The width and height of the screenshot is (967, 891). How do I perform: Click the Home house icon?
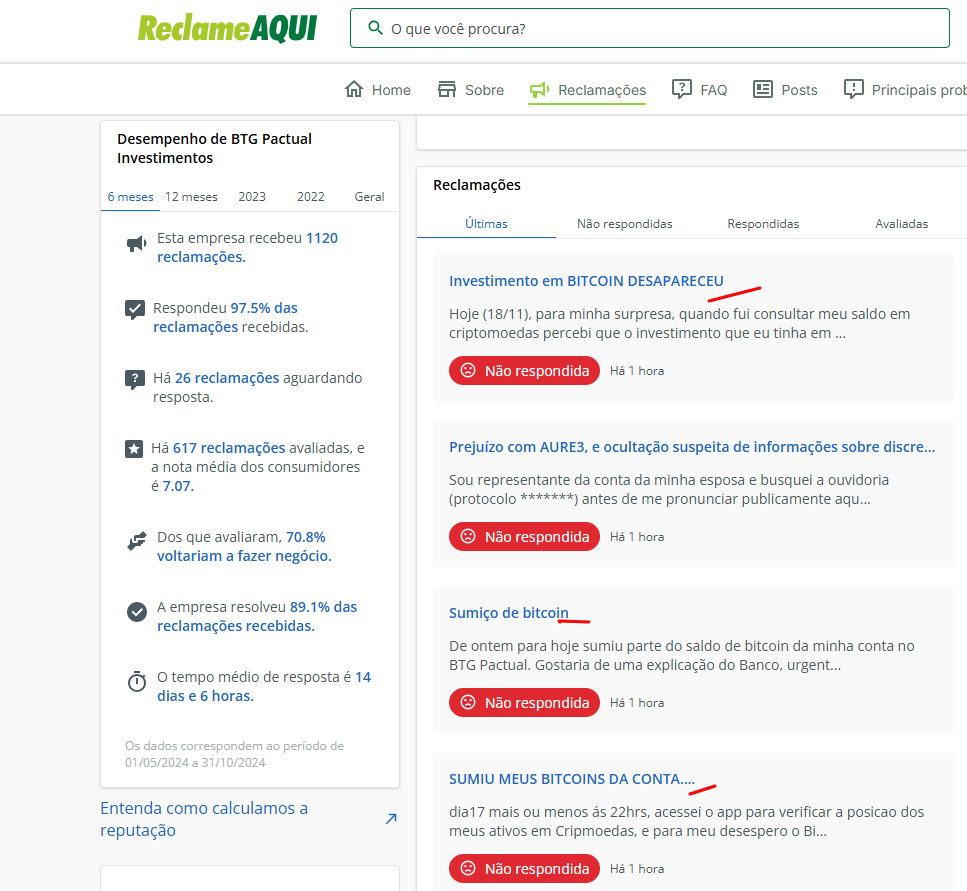(x=354, y=89)
